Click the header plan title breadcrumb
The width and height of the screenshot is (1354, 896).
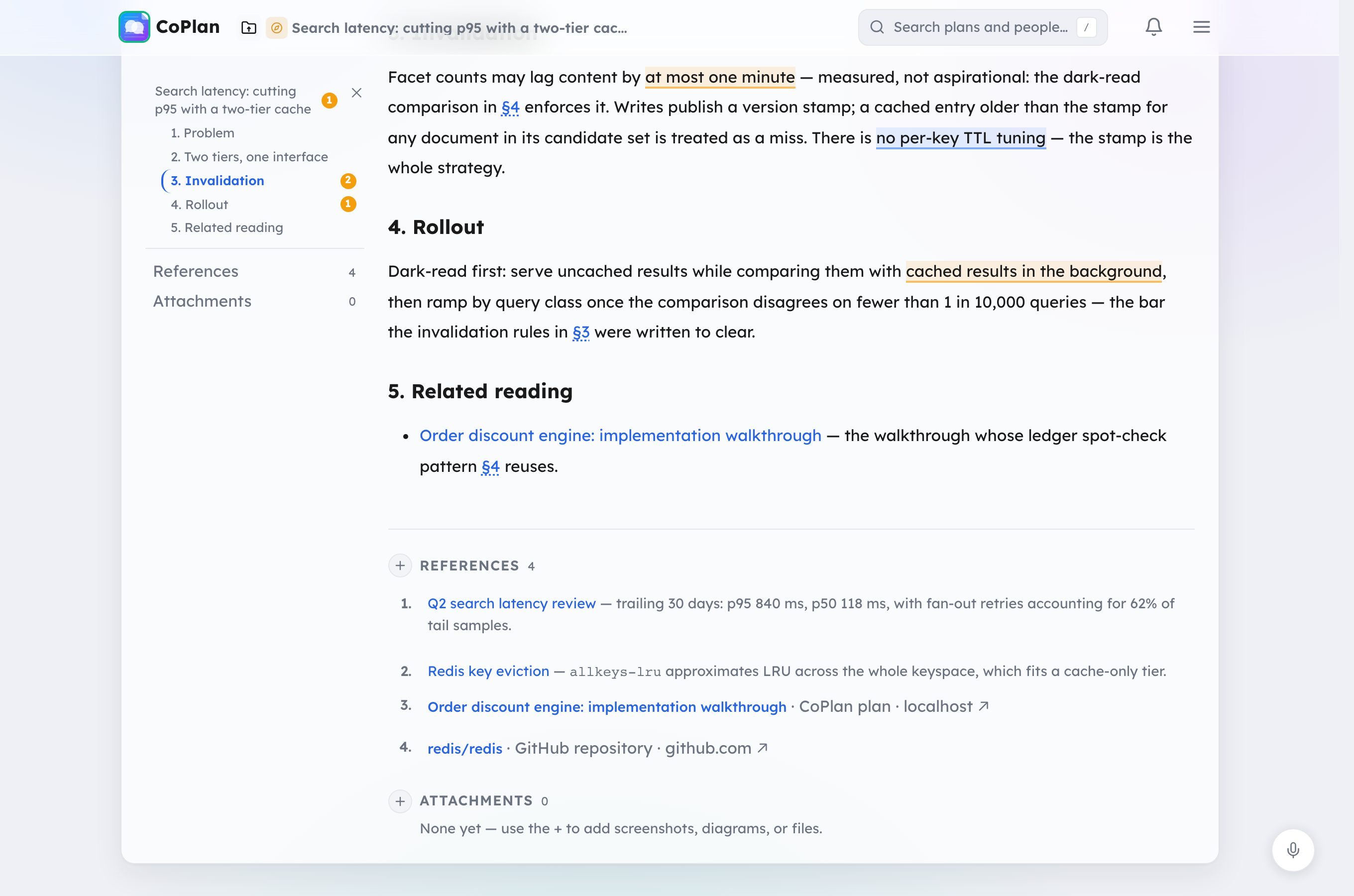click(x=459, y=27)
